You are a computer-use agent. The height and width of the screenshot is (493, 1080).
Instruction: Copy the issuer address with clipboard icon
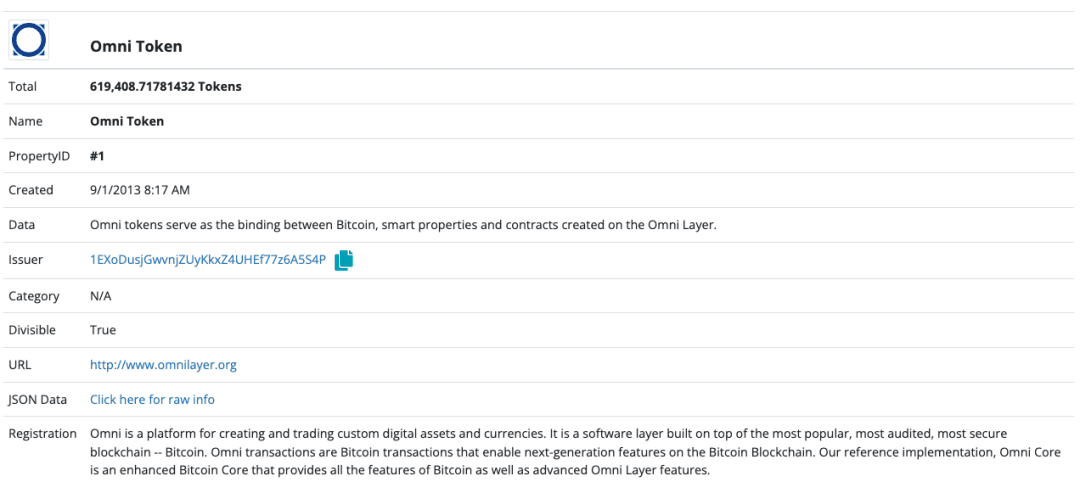[x=344, y=260]
